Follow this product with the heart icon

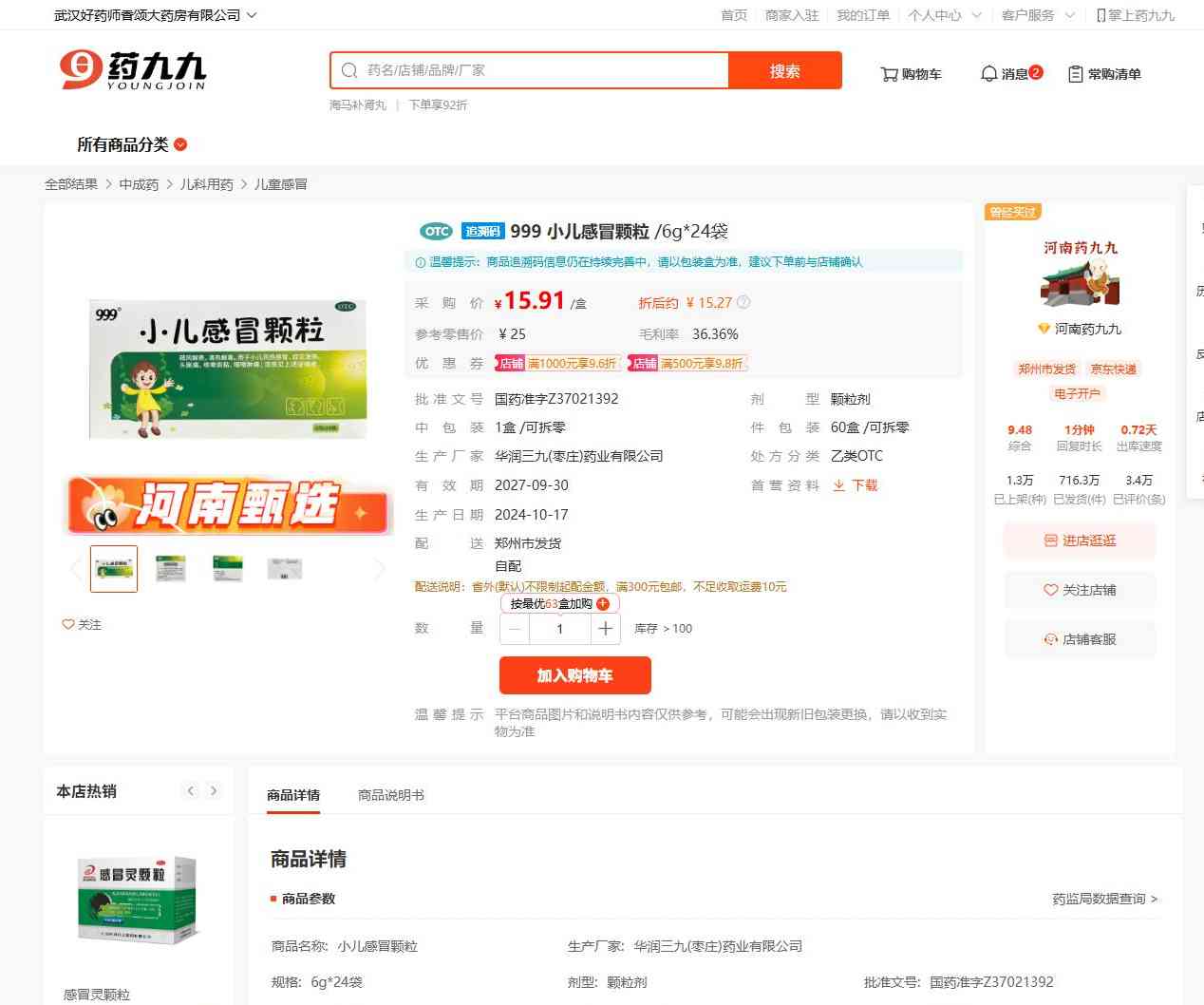click(68, 625)
